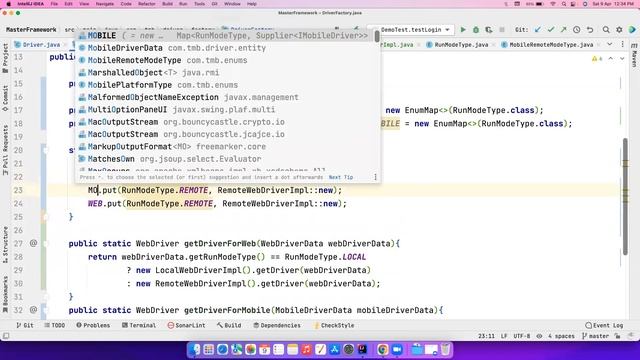Change LF line separator in status bar
This screenshot has width=640, height=360.
[504, 336]
